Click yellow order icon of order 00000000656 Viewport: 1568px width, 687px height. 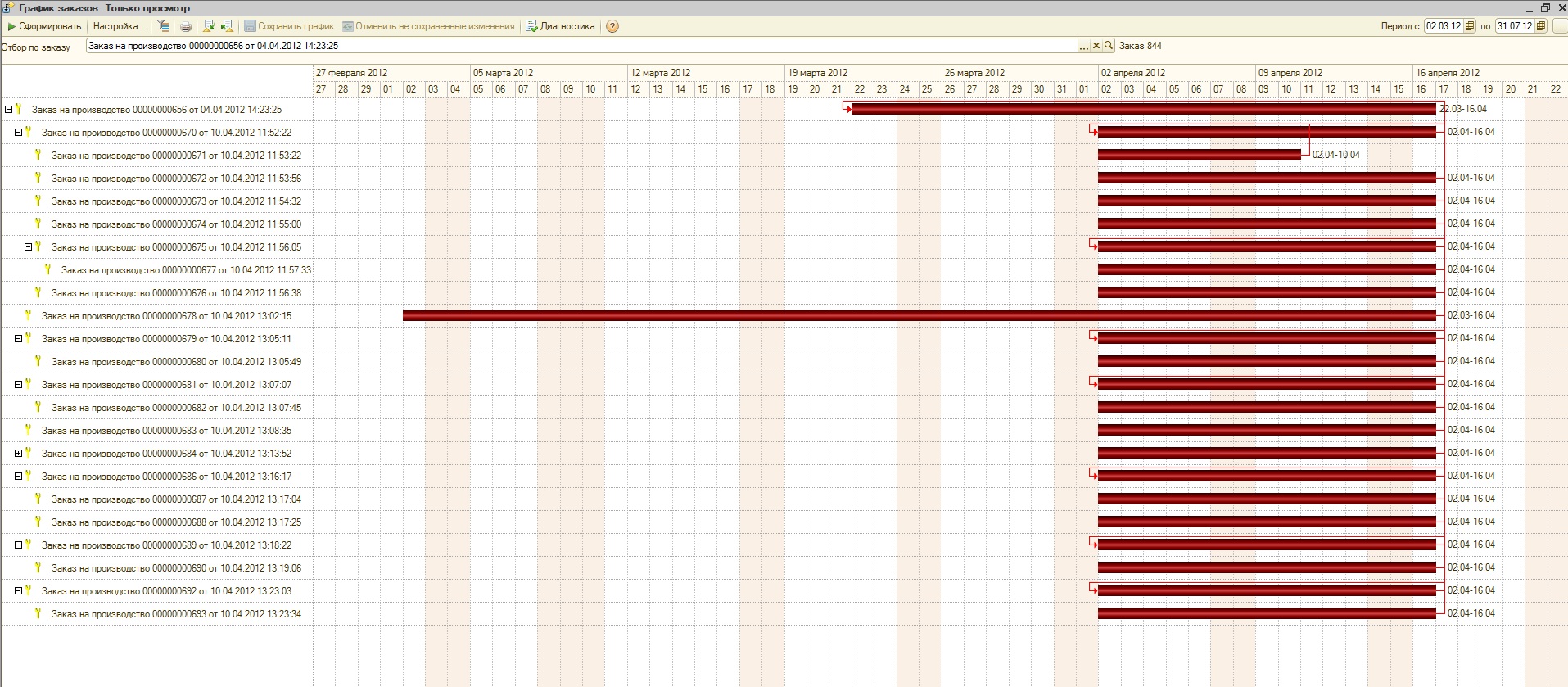[18, 108]
